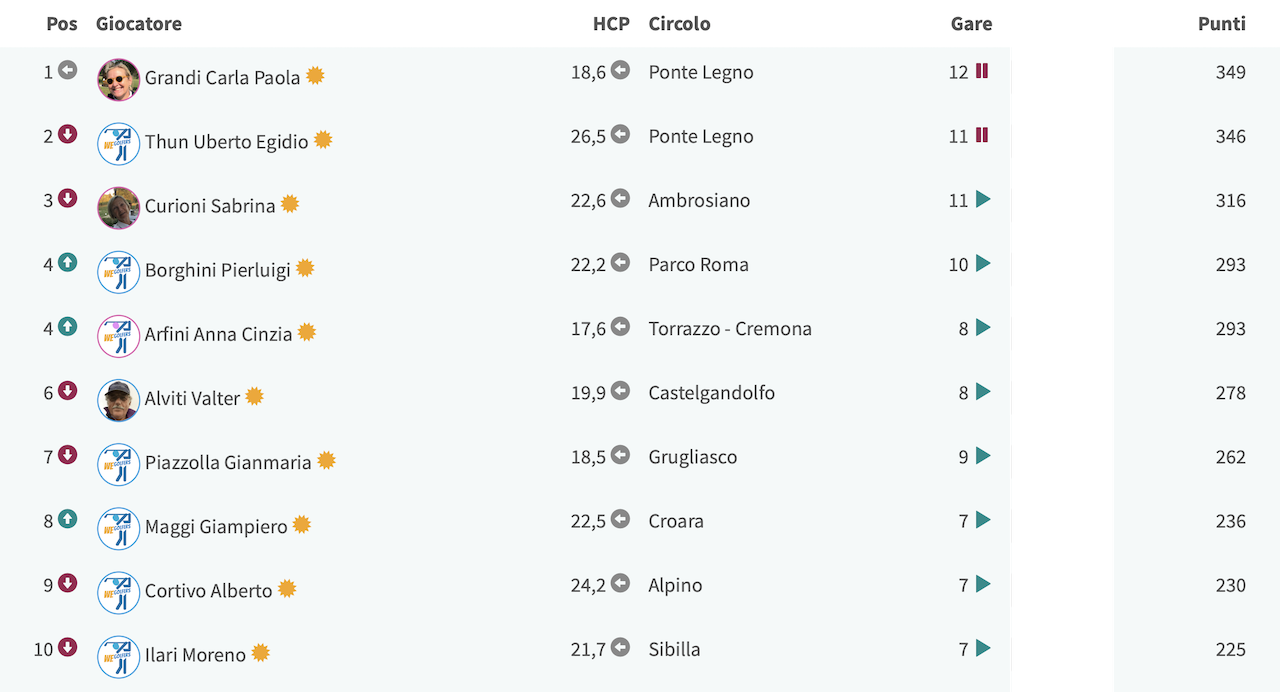Sort by the HCP column header
Image resolution: width=1280 pixels, height=692 pixels.
[611, 23]
